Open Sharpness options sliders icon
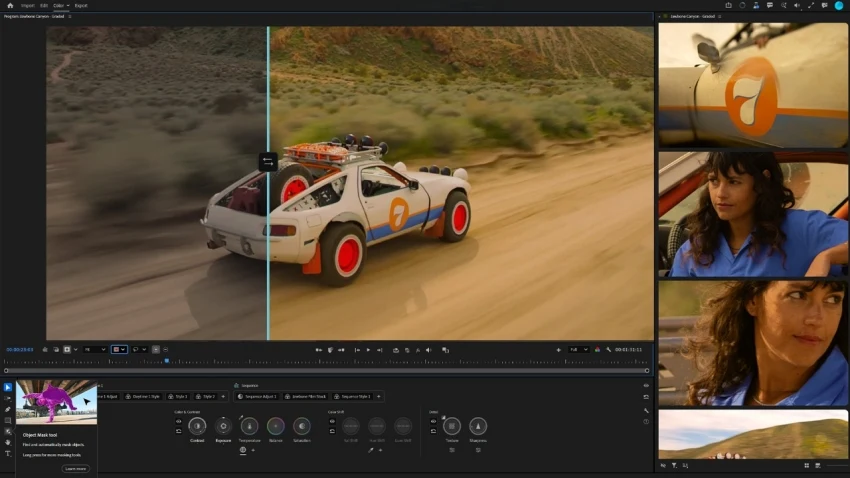 pos(478,450)
